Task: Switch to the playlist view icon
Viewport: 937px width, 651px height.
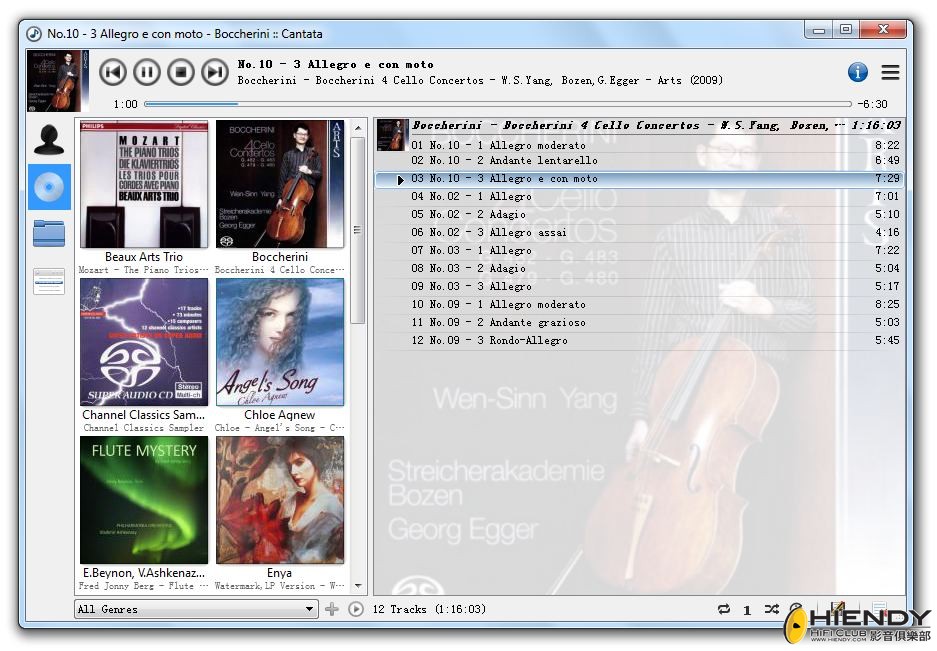Action: tap(49, 281)
